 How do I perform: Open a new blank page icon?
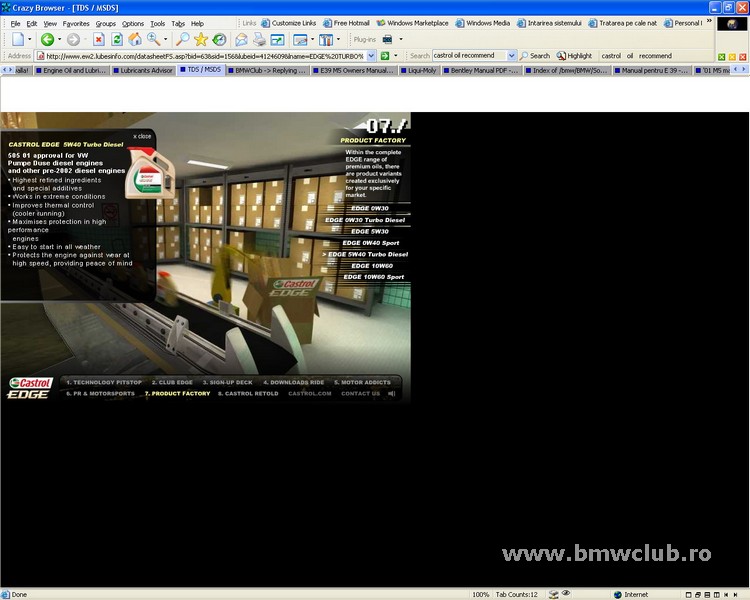[x=18, y=39]
